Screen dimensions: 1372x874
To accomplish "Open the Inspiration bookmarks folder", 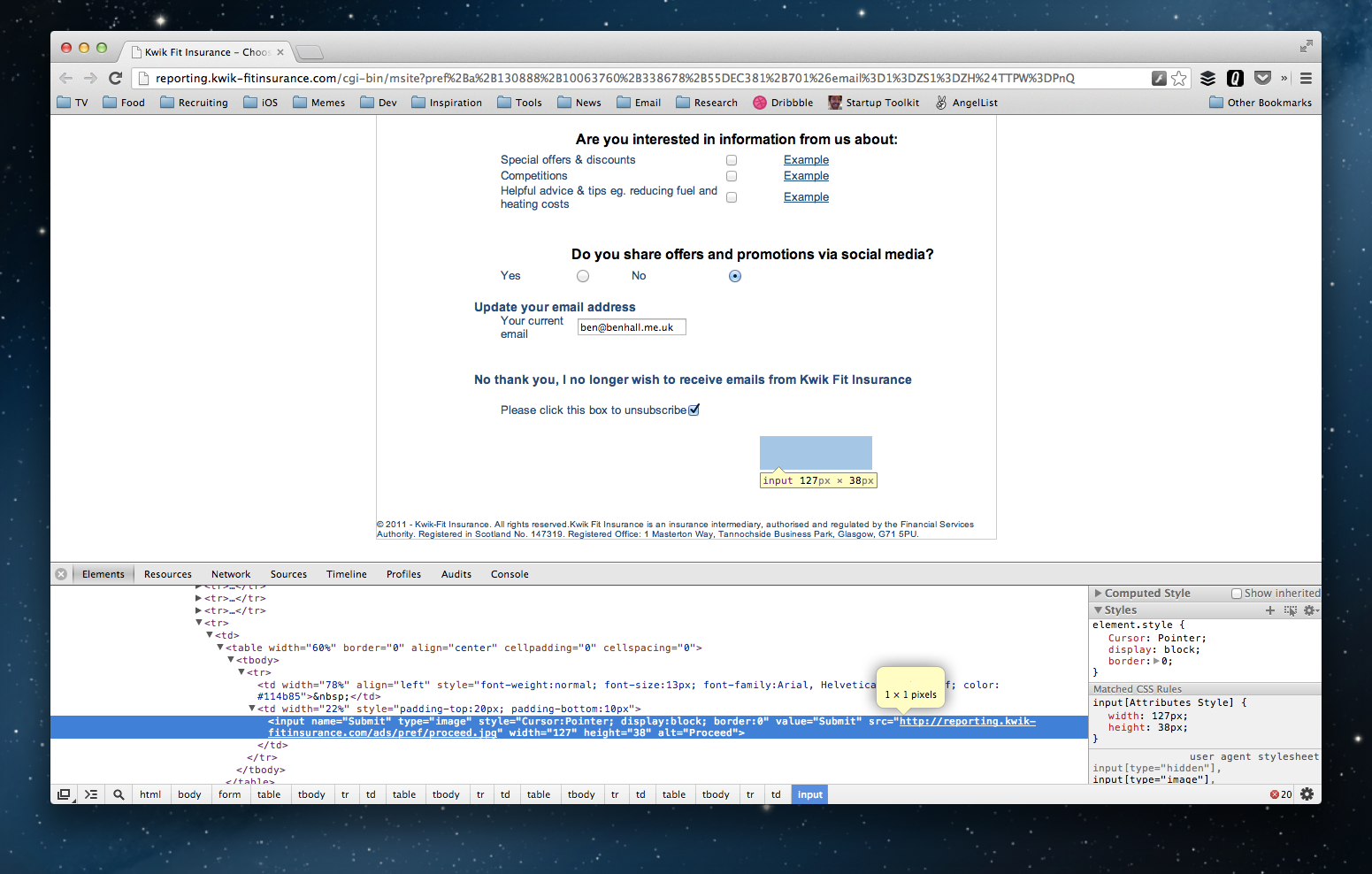I will (x=447, y=103).
